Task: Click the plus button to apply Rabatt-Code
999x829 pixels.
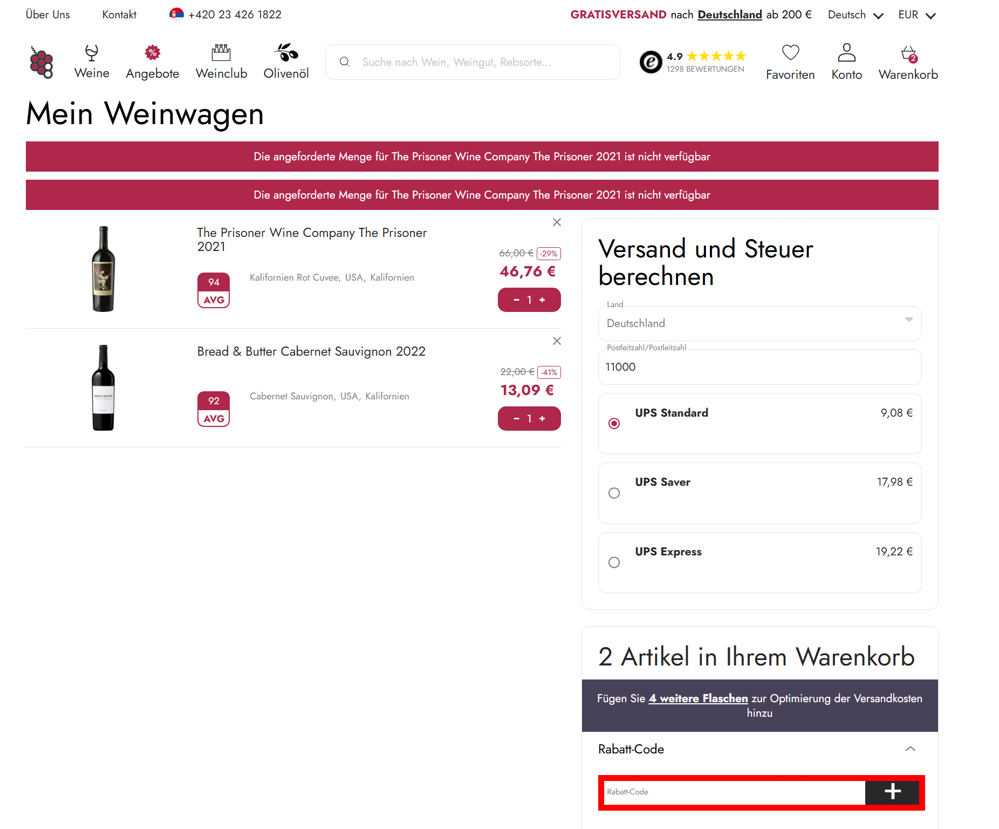Action: pos(892,791)
